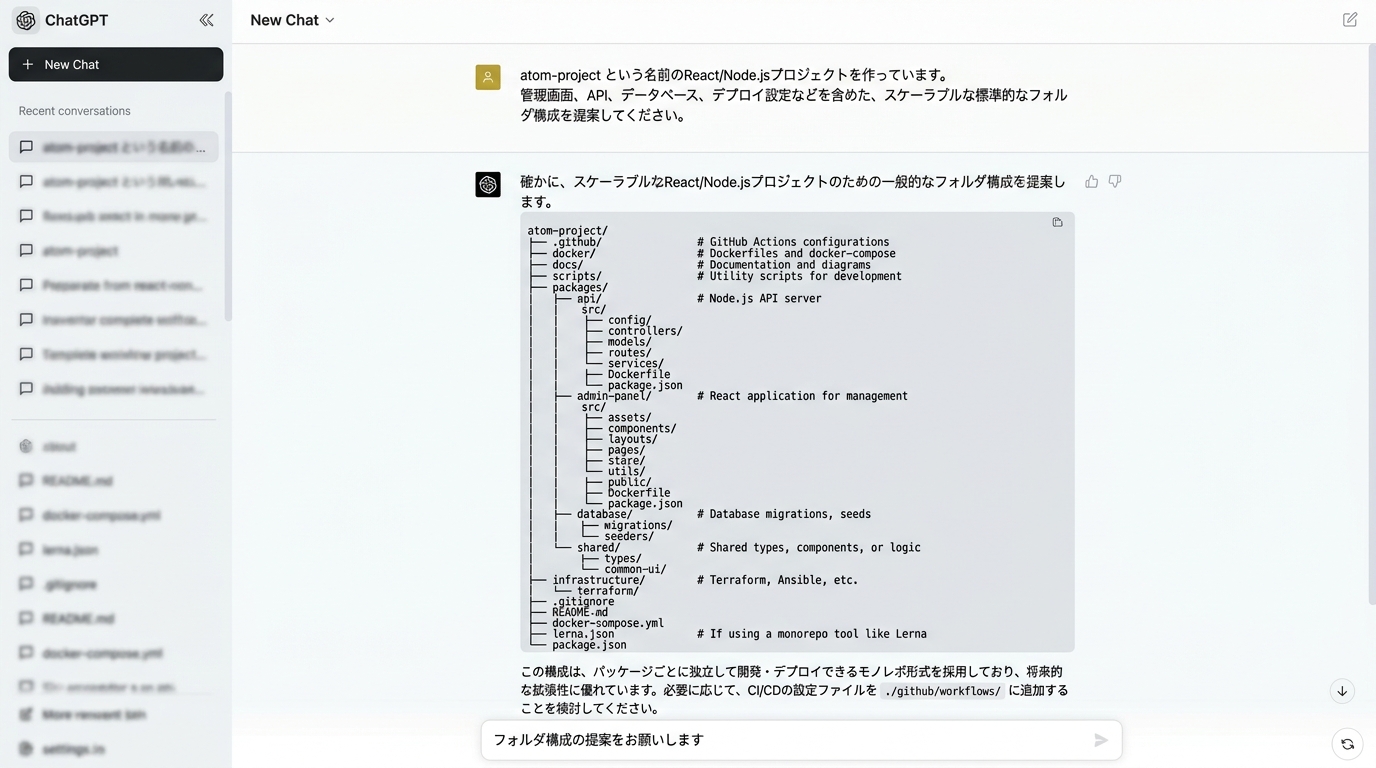Open the New Chat model dropdown
Image resolution: width=1376 pixels, height=768 pixels.
pos(292,20)
